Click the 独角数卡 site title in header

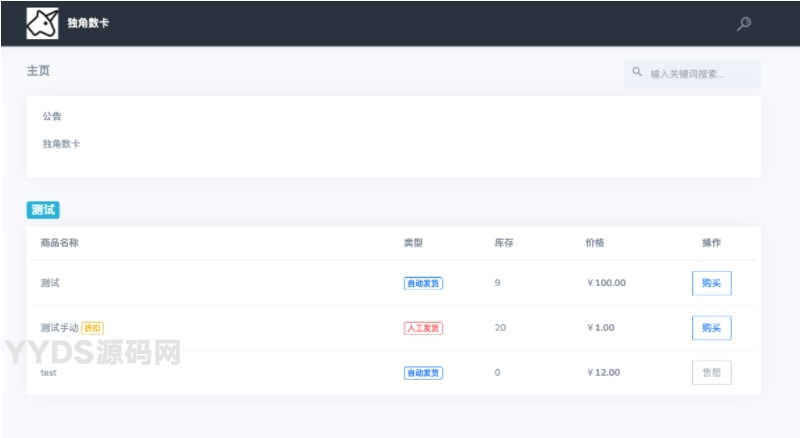tap(88, 23)
